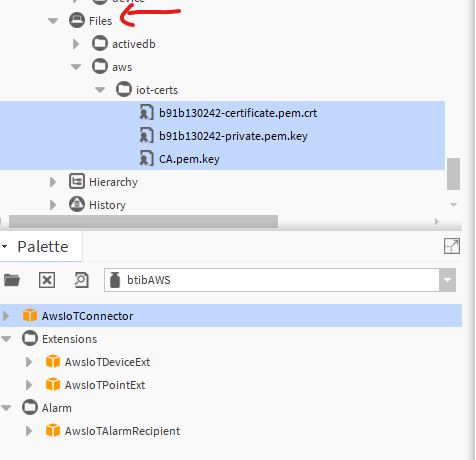This screenshot has height=460, width=476.
Task: Open the palette search magnifier icon
Action: click(81, 280)
